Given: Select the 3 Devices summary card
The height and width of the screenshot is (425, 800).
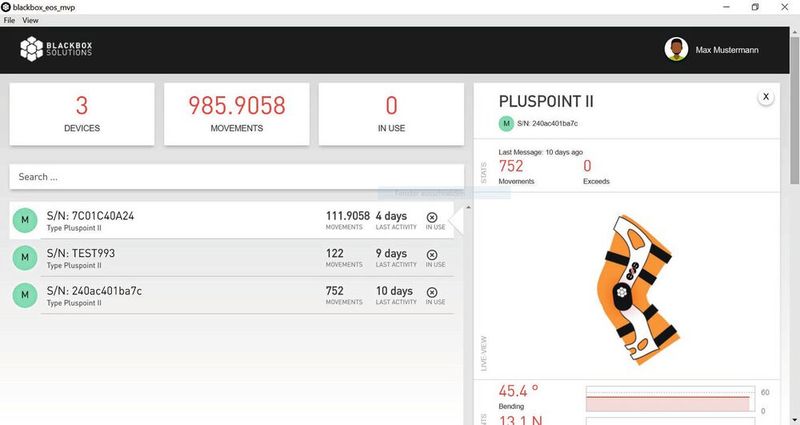Looking at the screenshot, I should pos(82,114).
